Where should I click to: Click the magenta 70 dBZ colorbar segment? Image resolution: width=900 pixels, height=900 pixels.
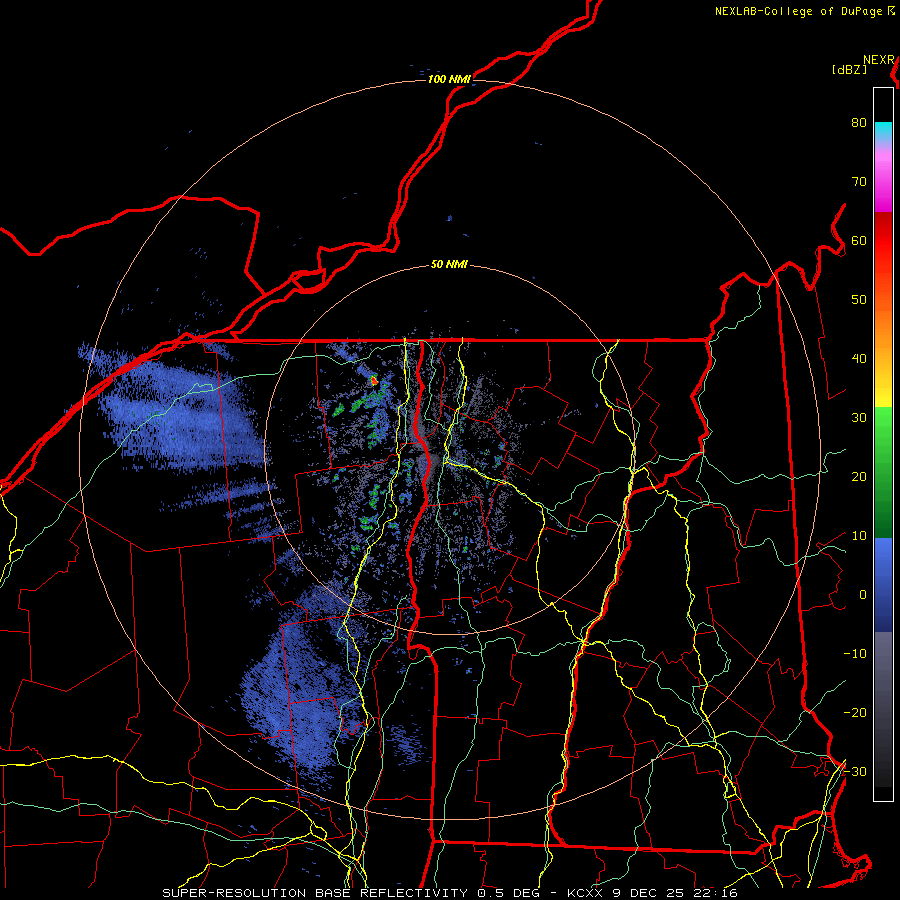coord(883,184)
